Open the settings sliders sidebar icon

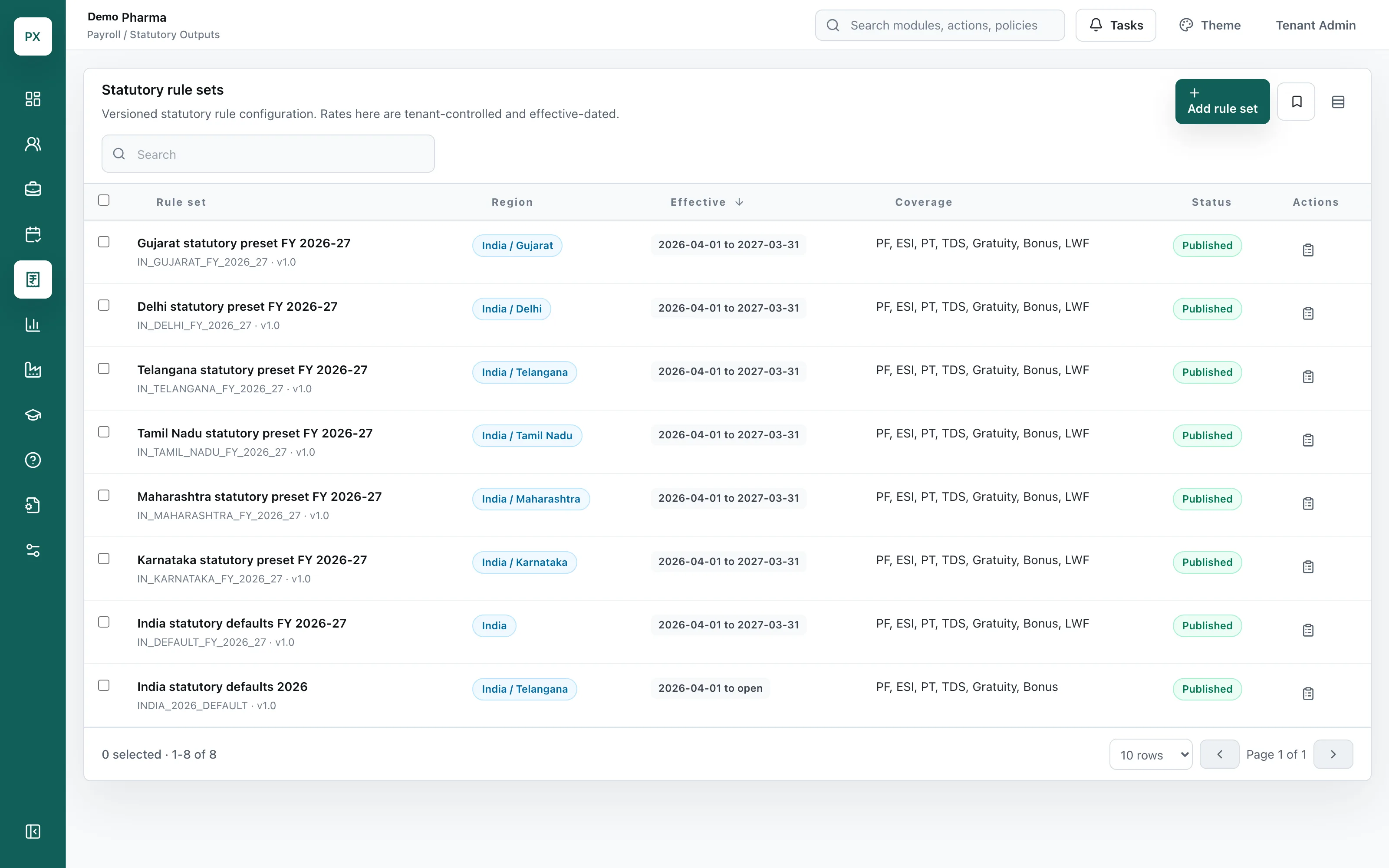click(x=33, y=551)
